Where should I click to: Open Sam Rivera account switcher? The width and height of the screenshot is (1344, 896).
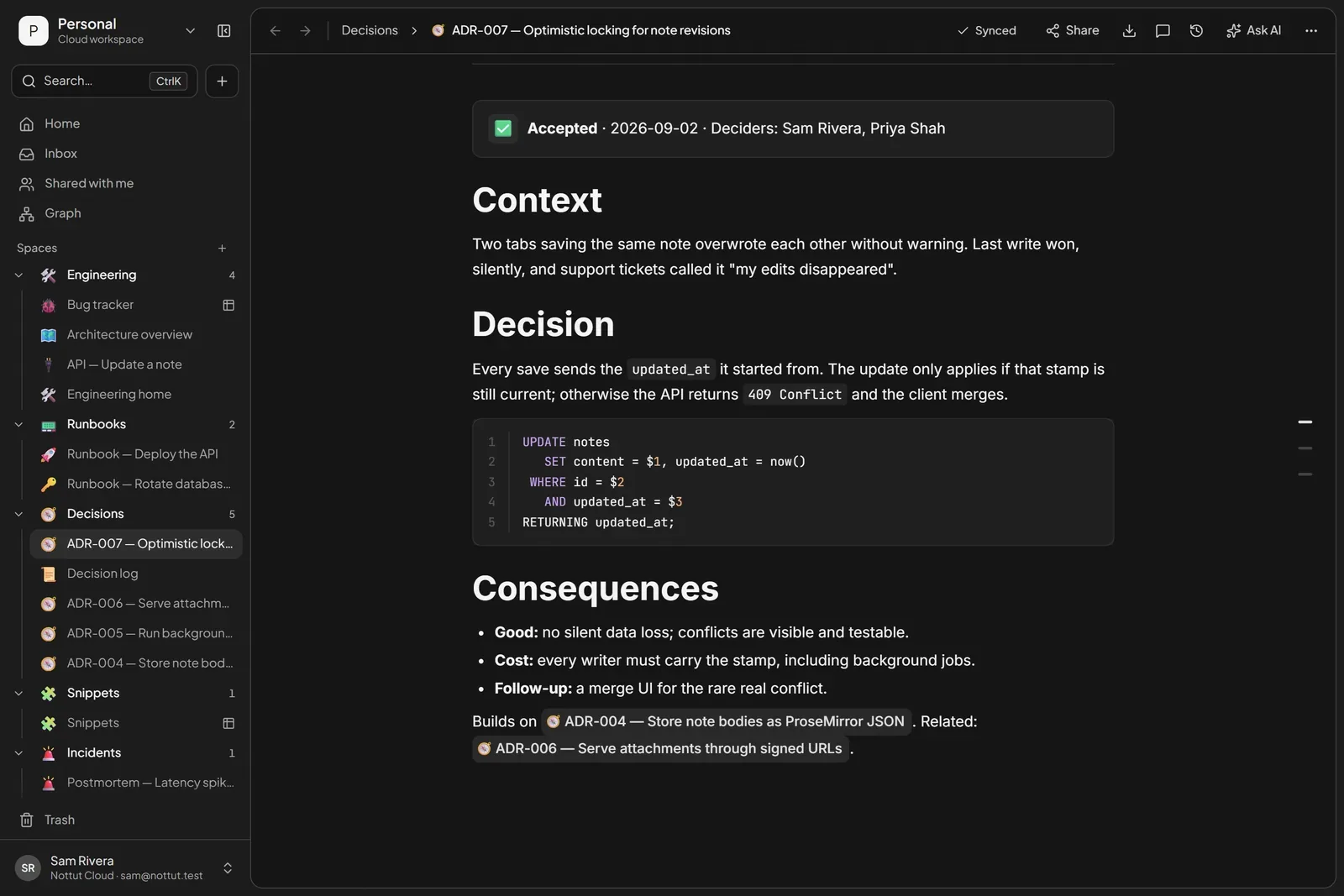tap(125, 868)
